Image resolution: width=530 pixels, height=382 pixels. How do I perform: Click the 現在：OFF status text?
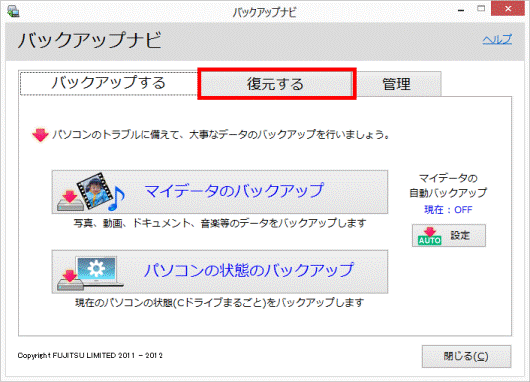tap(448, 210)
